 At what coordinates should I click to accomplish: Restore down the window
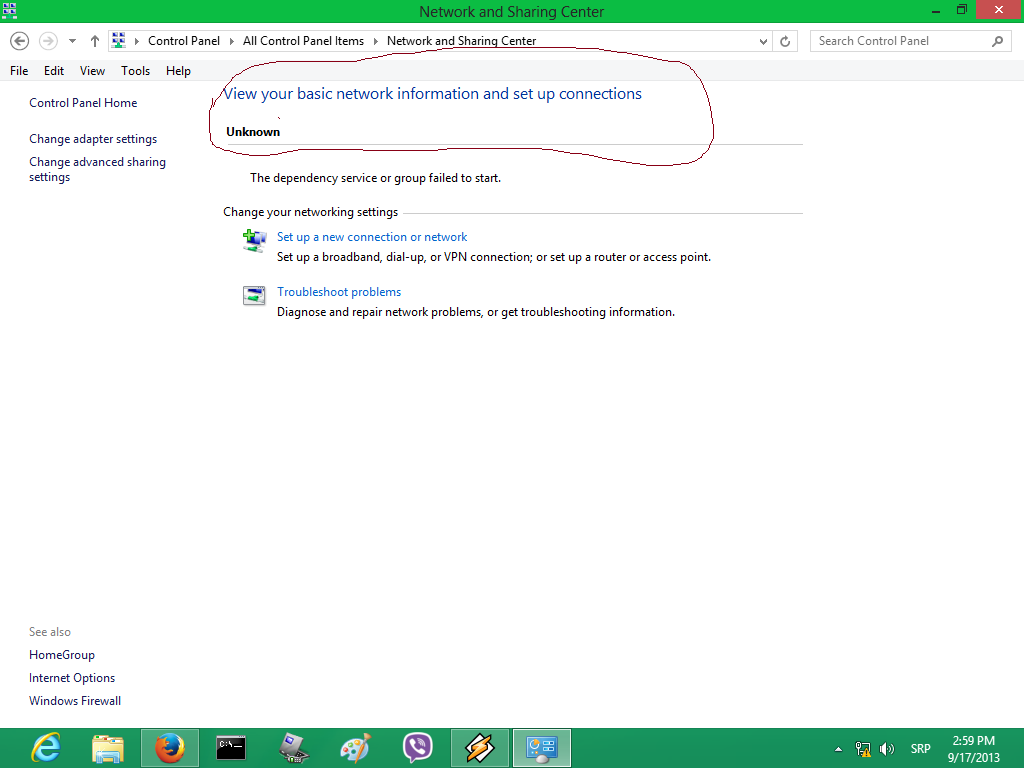click(x=962, y=10)
